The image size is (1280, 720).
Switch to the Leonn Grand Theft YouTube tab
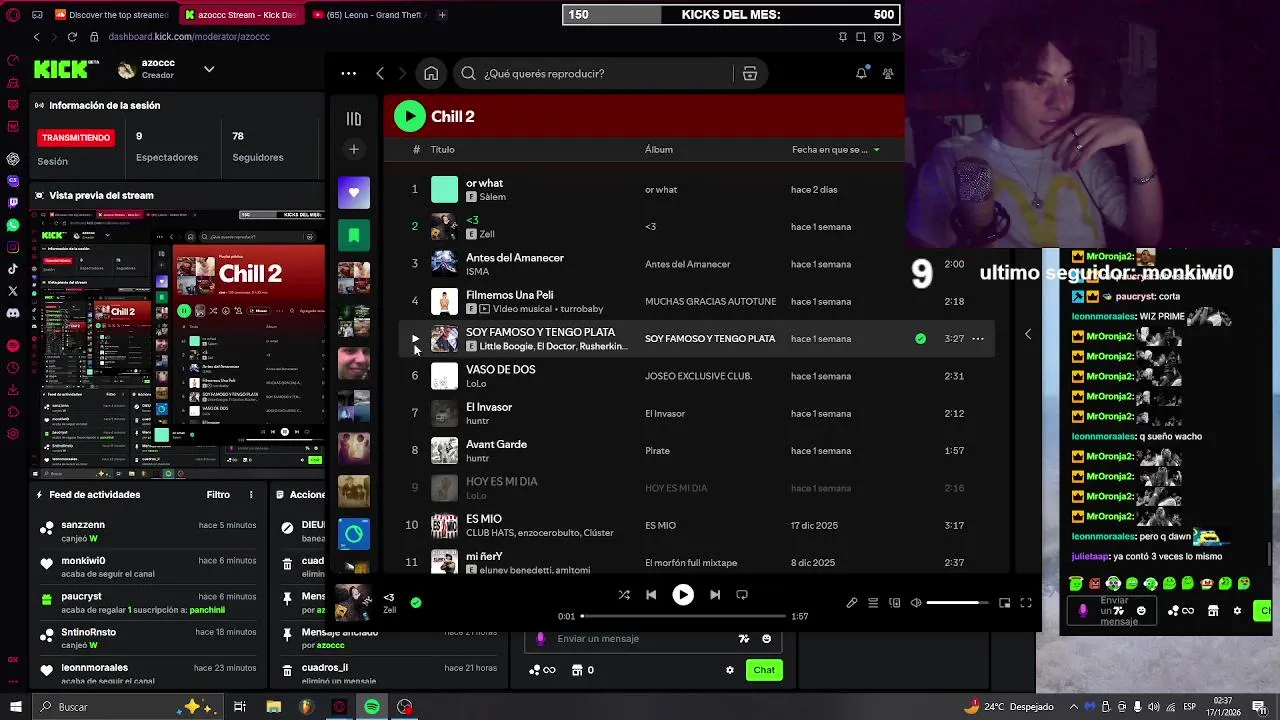pos(368,15)
